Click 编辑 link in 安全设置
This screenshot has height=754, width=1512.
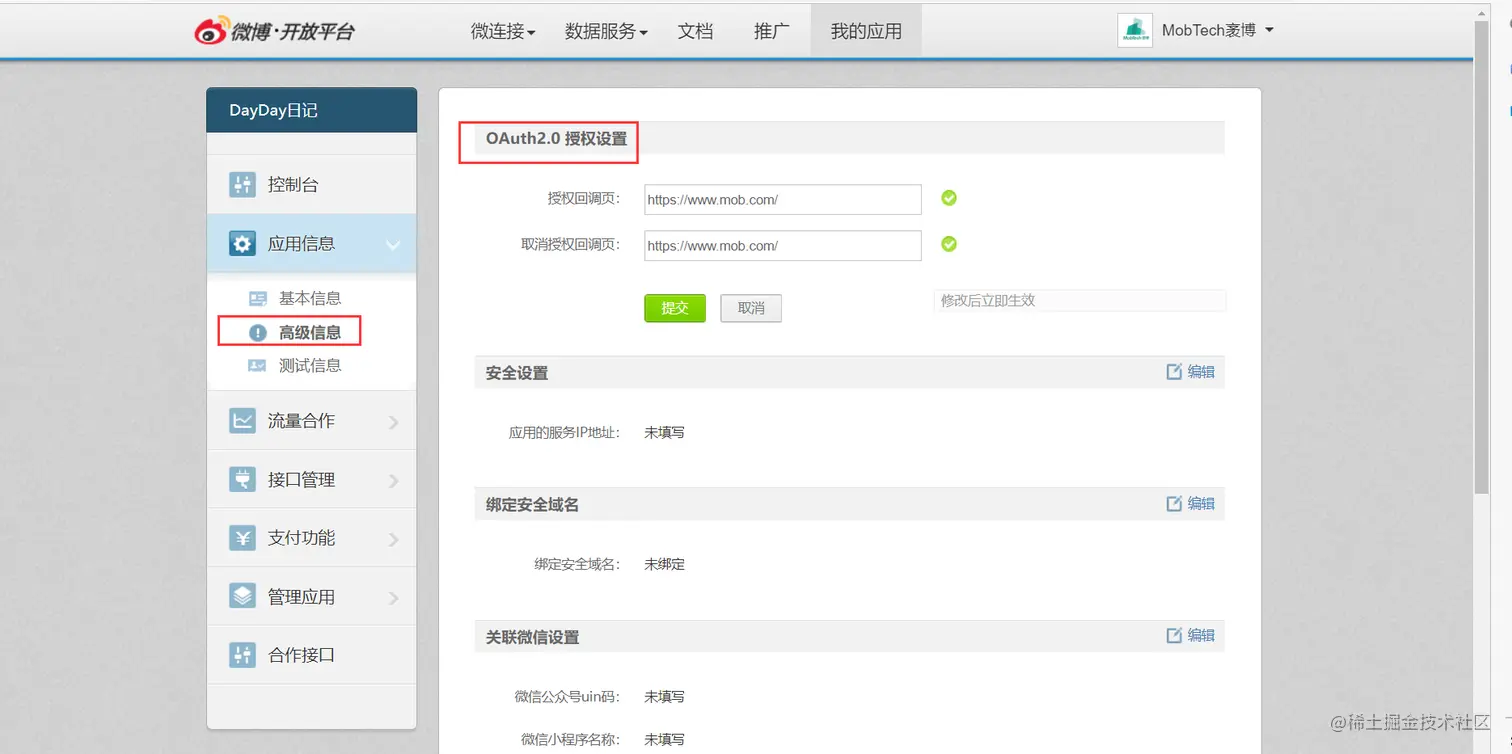(1201, 372)
